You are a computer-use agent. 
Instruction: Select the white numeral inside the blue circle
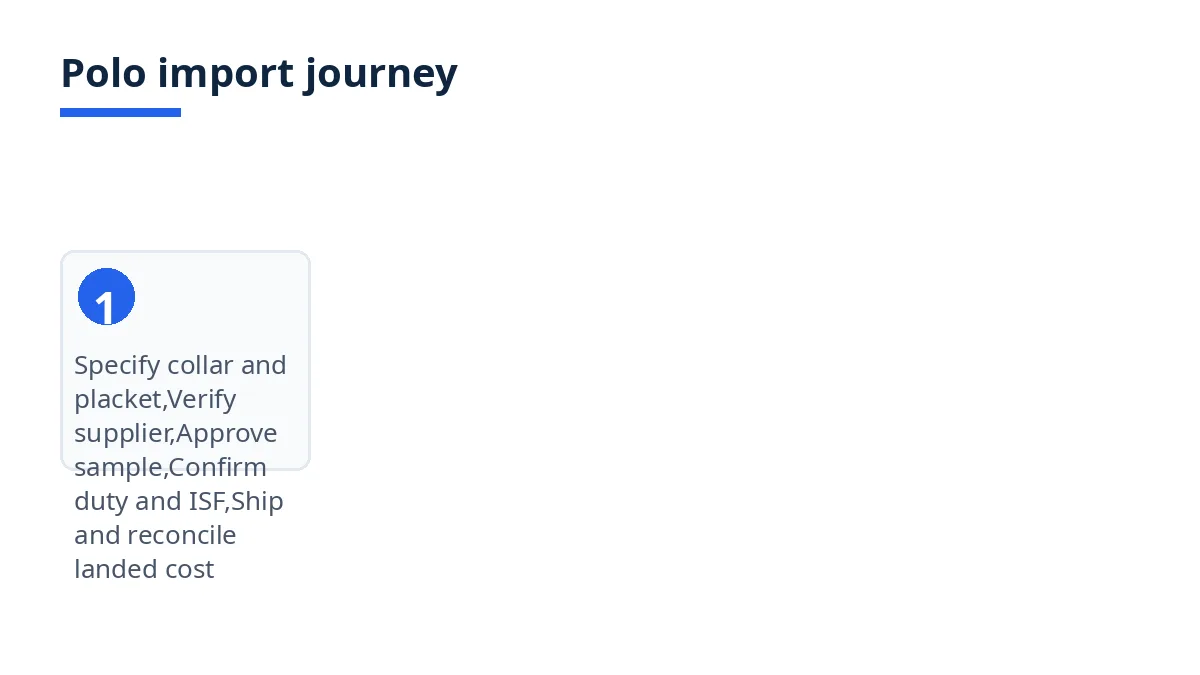(x=105, y=307)
